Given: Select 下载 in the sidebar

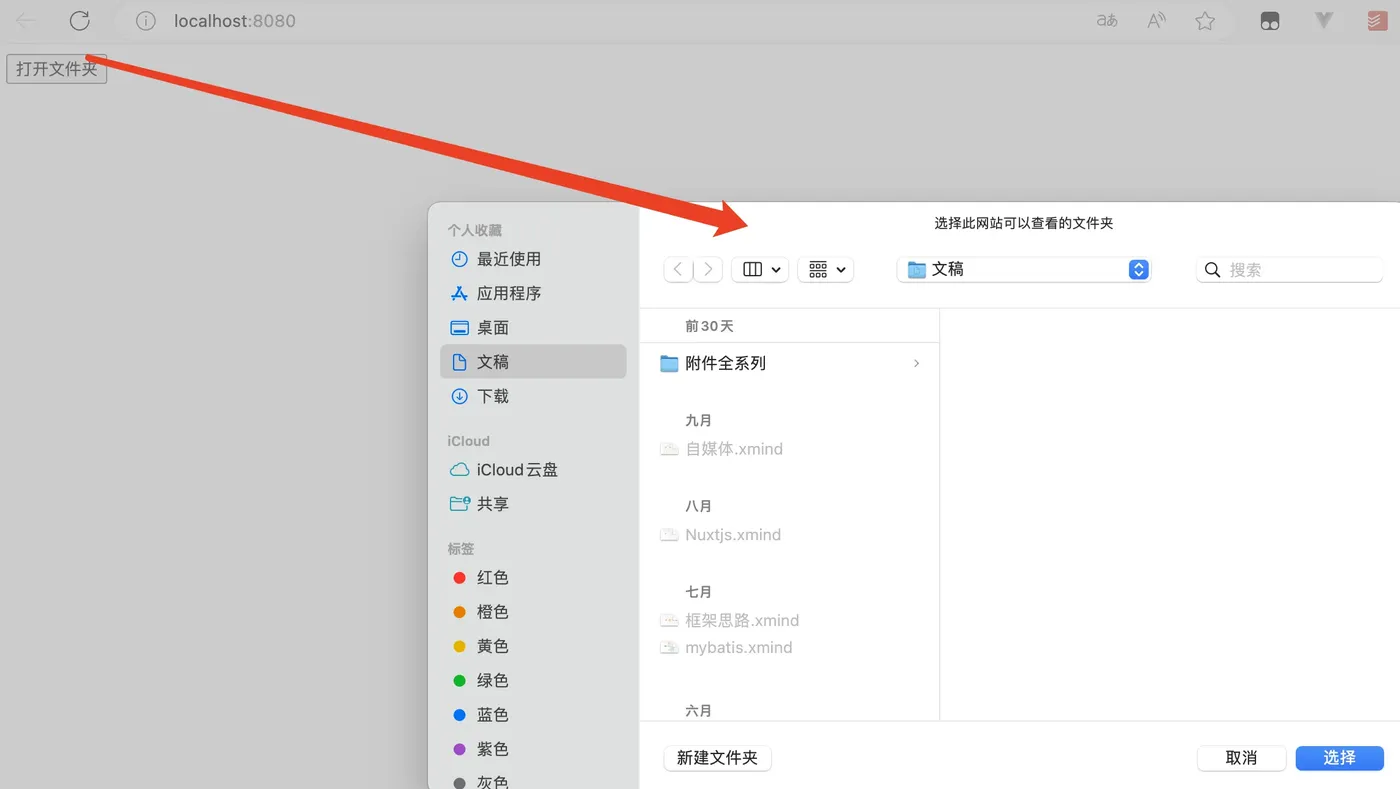Looking at the screenshot, I should click(533, 396).
